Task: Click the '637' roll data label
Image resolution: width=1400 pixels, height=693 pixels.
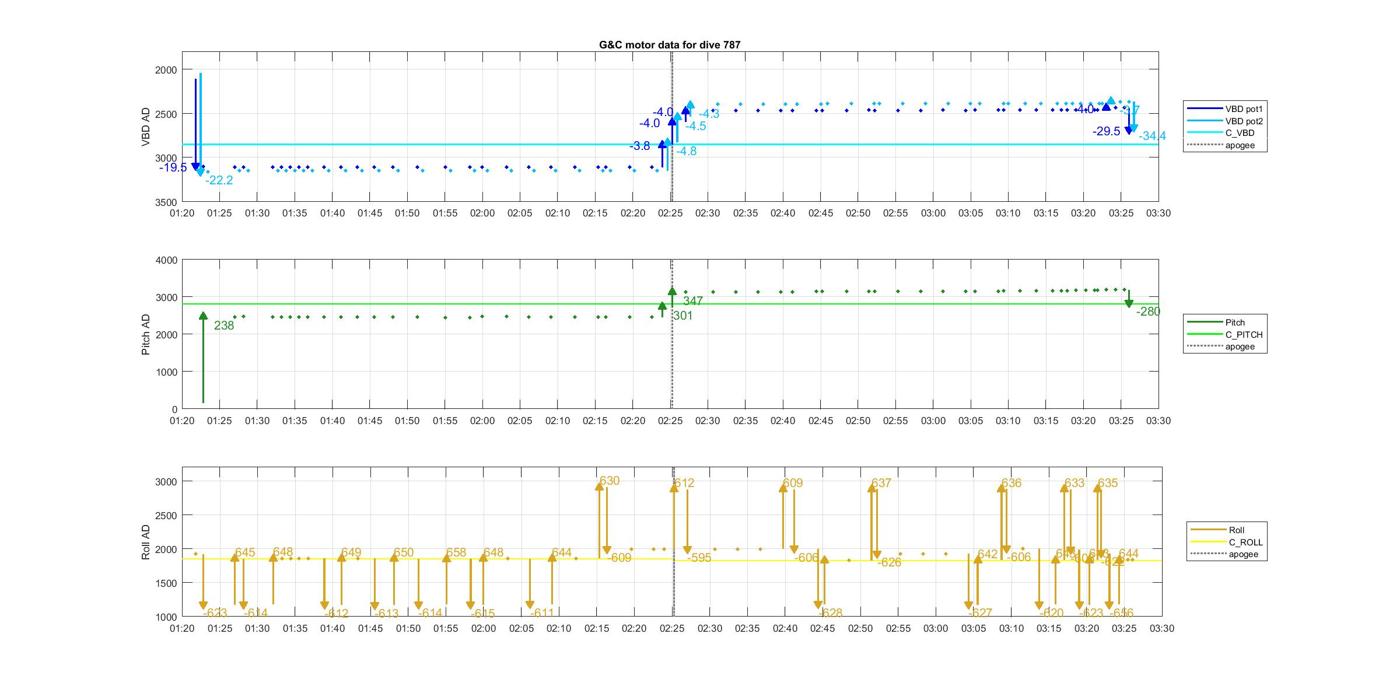Action: coord(881,483)
